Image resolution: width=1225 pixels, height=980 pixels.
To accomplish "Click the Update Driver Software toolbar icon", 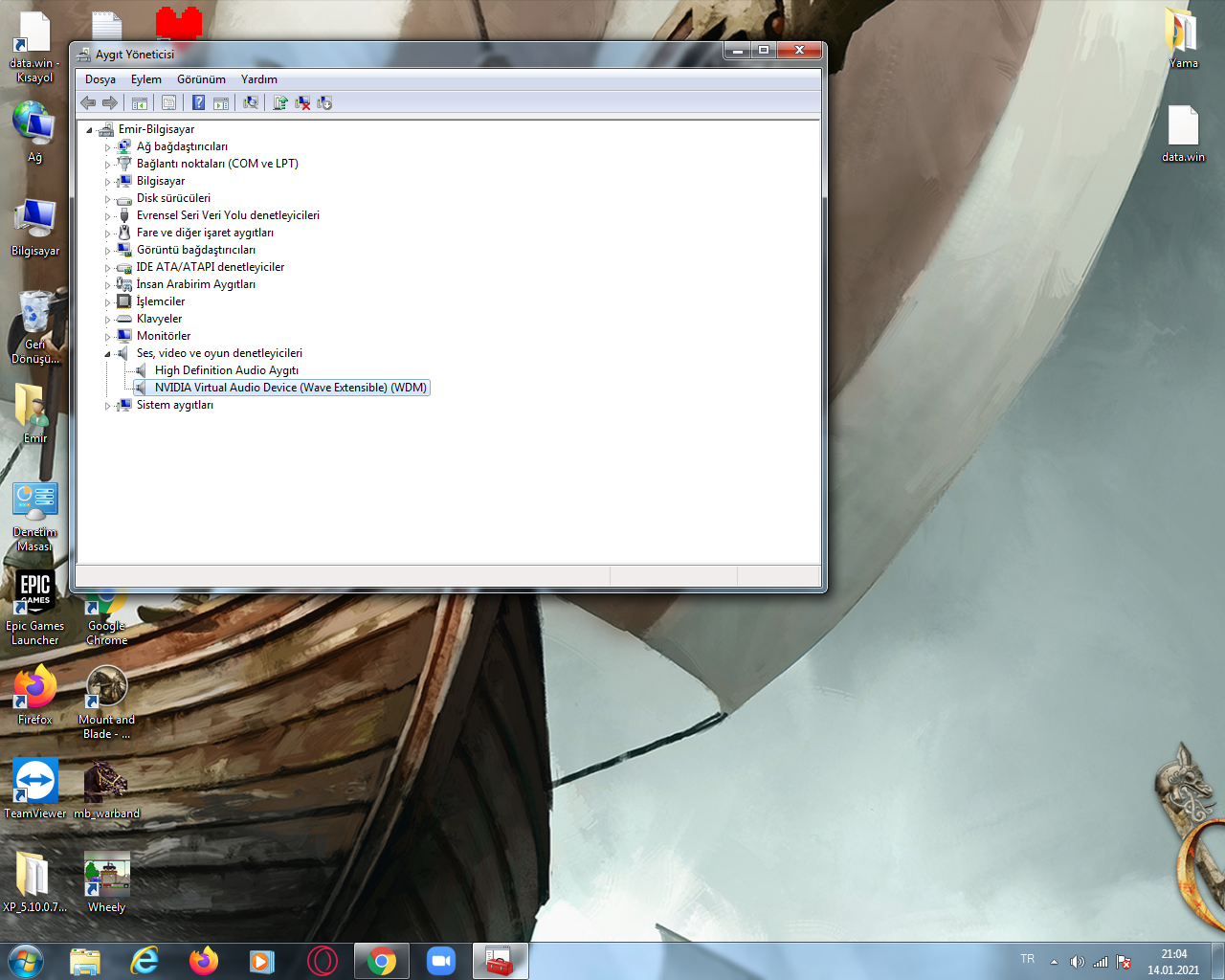I will click(x=280, y=102).
